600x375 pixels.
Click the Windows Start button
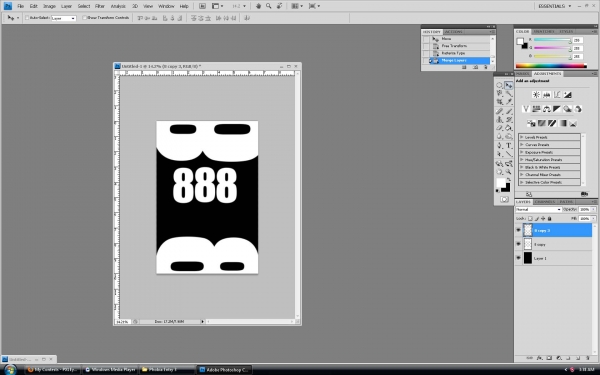pyautogui.click(x=10, y=370)
